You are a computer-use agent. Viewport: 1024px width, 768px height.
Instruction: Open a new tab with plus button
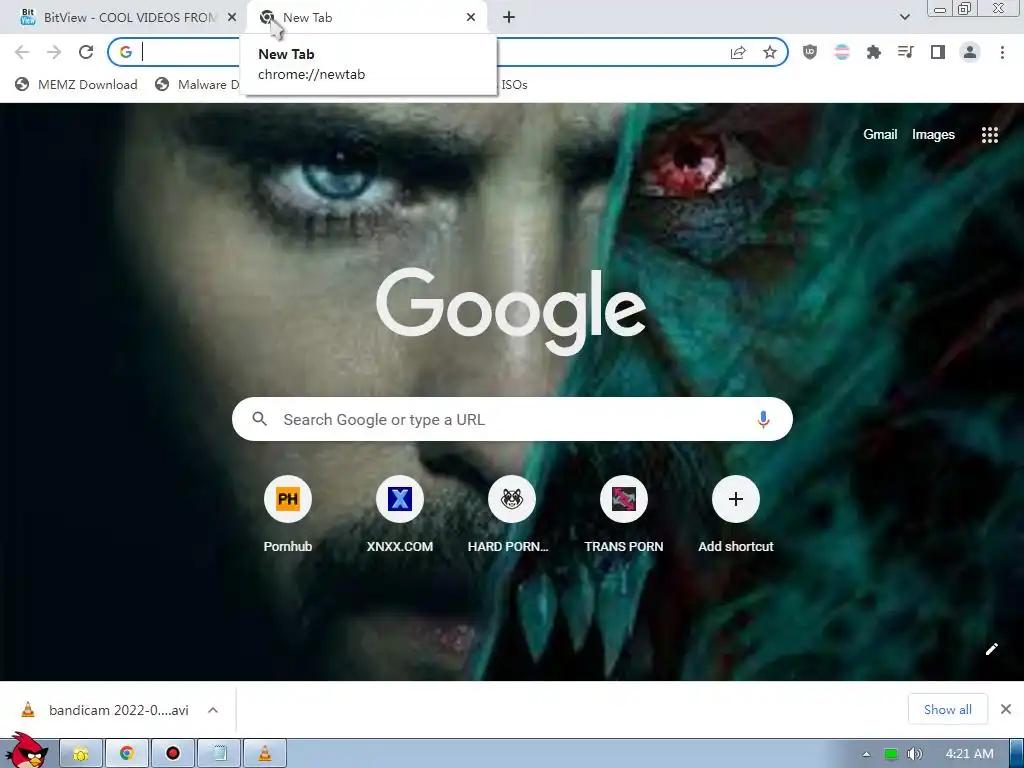509,18
